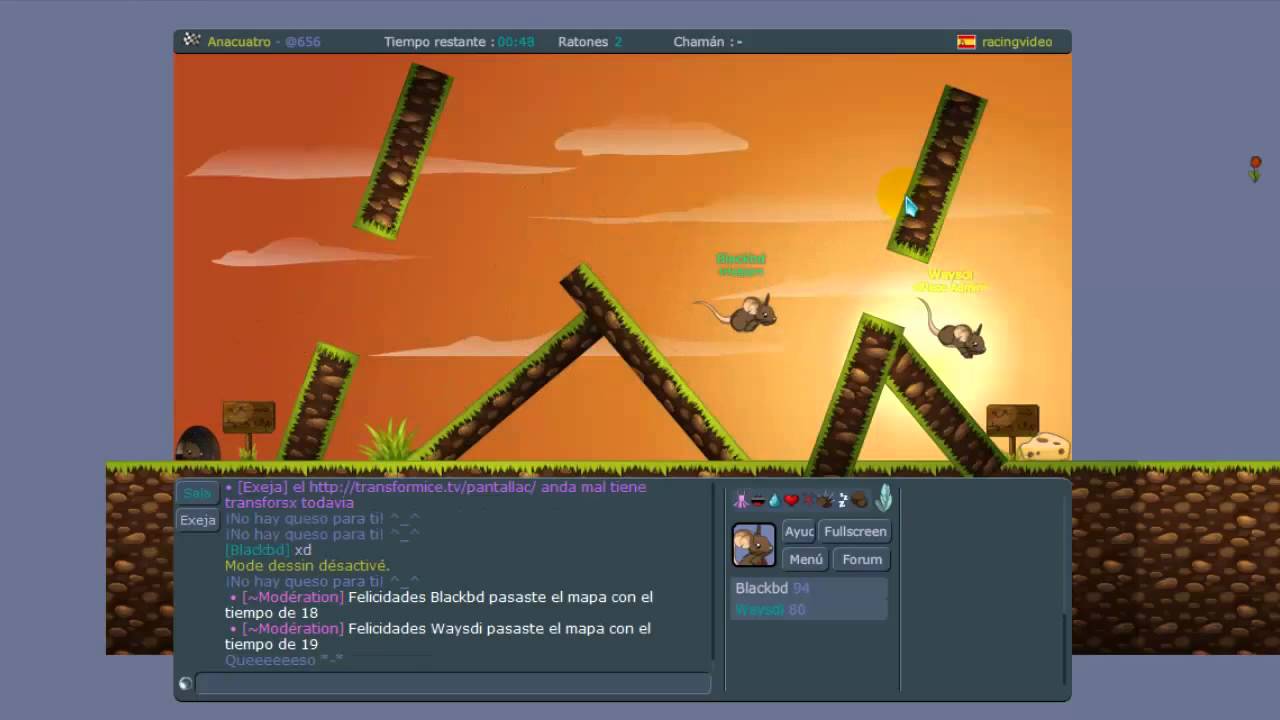Screen dimensions: 1280x720
Task: Select Blackbd in the player list
Action: [x=808, y=588]
